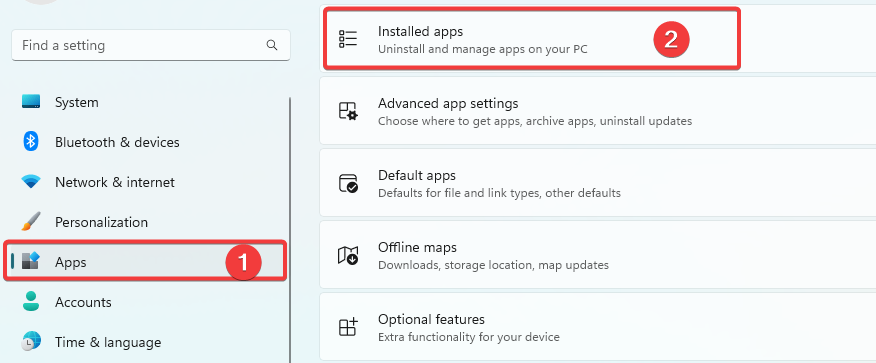Open the Default apps page
Viewport: 876px width, 363px height.
click(598, 183)
